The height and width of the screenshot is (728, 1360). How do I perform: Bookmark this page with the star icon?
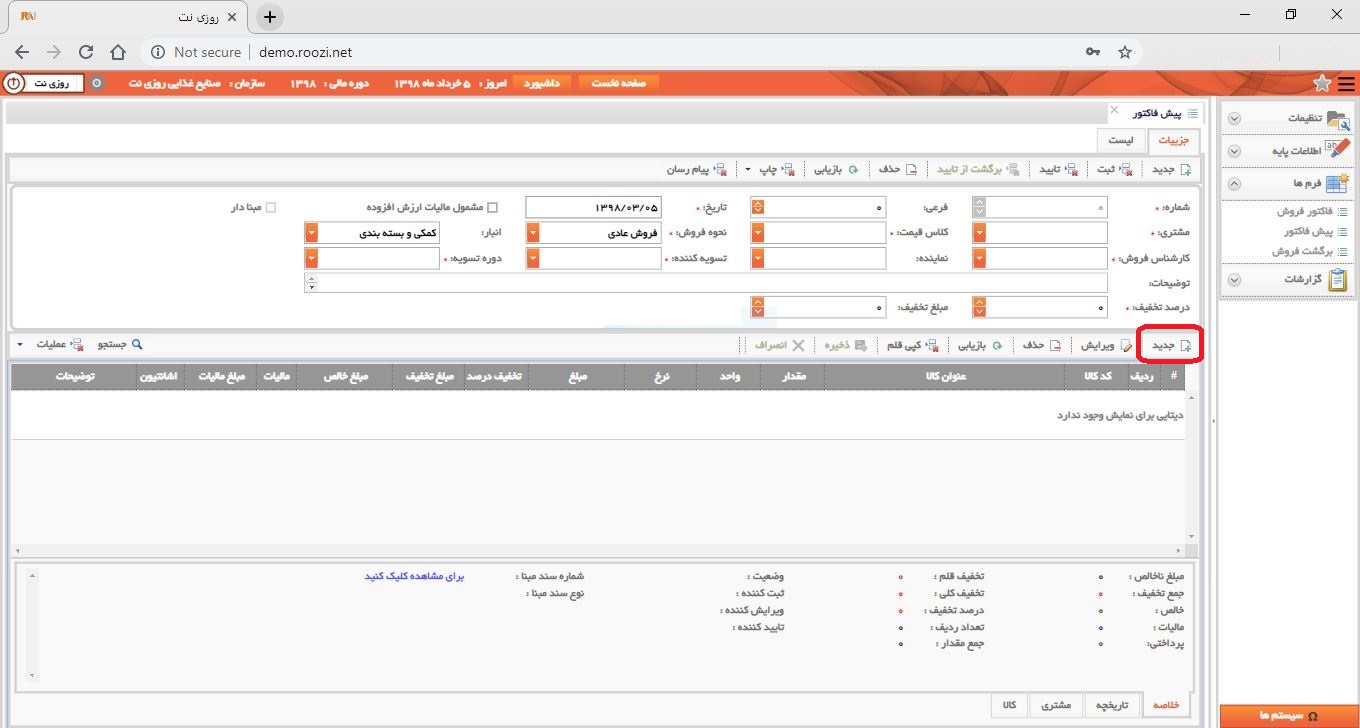(x=1124, y=52)
